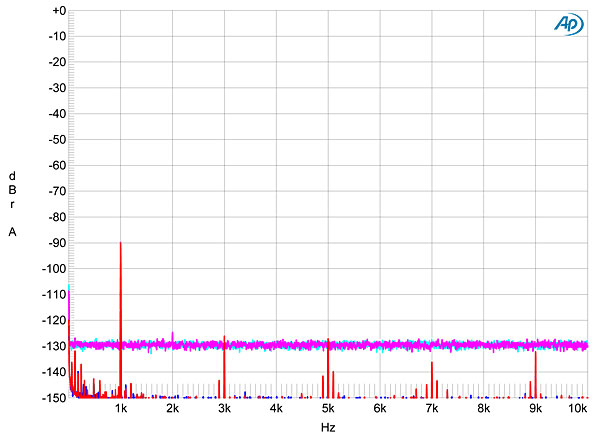Click the small magenta bump at 2k
Image resolution: width=600 pixels, height=443 pixels.
173,335
